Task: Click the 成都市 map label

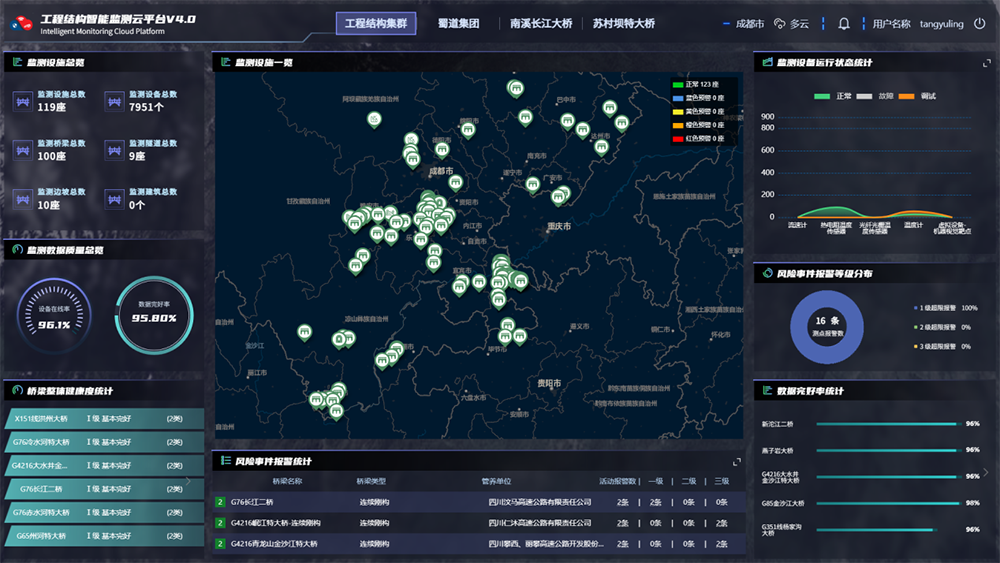Action: coord(441,171)
